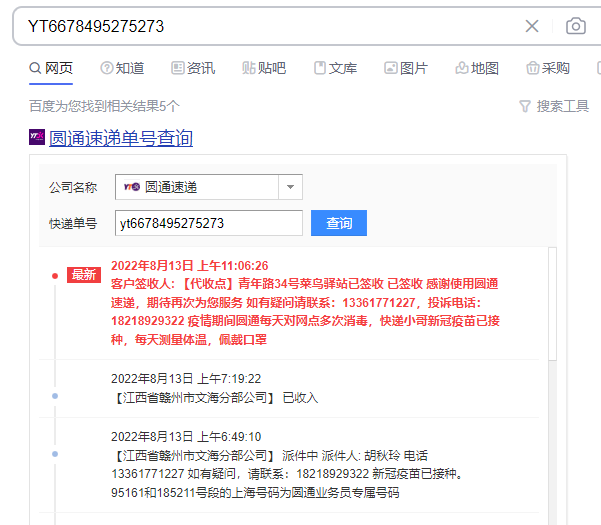Click the text 百度为您找到相关结果5个
This screenshot has width=601, height=525.
point(104,106)
